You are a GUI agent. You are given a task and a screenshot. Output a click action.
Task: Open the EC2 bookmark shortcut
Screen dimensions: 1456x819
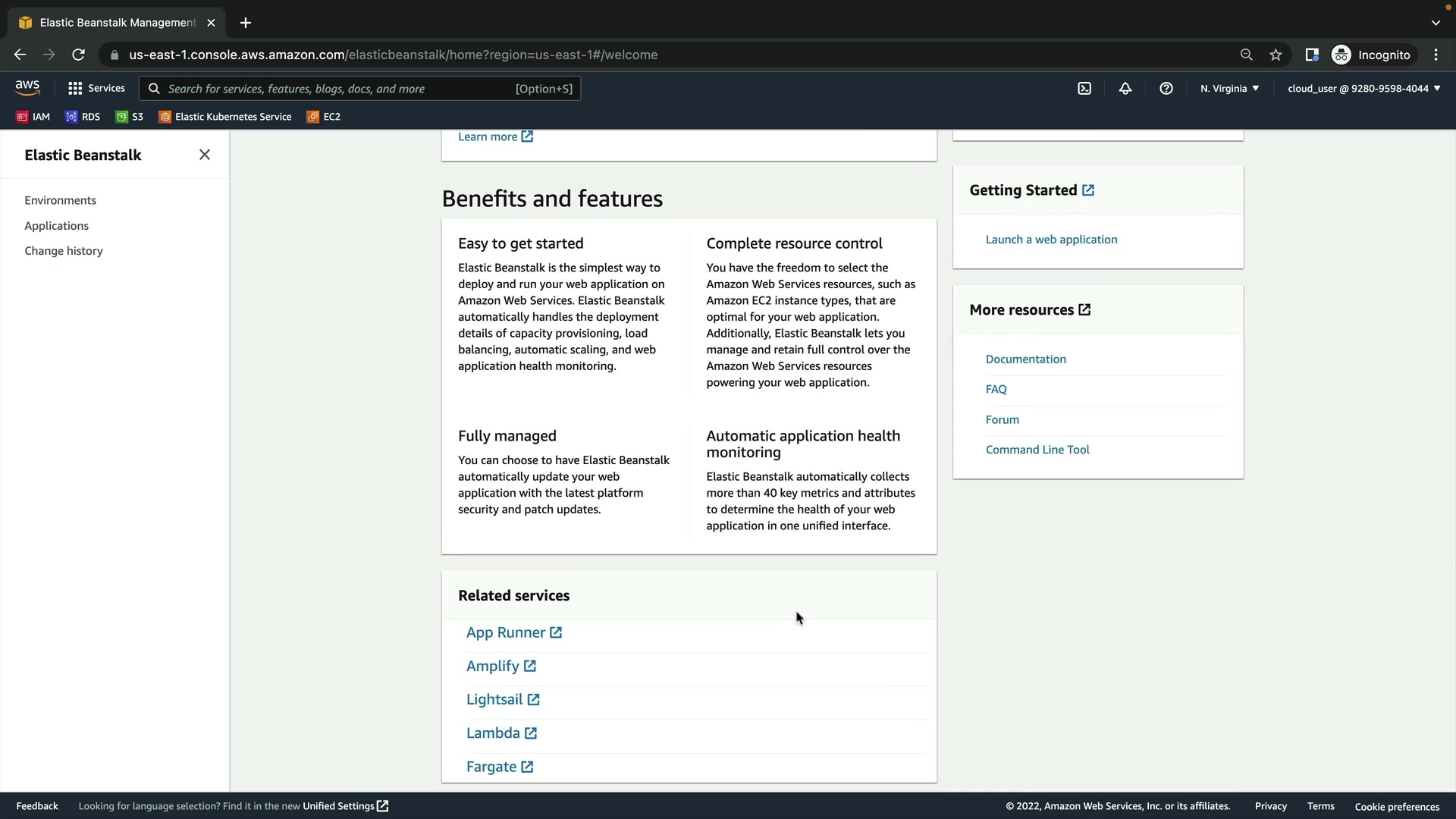coord(324,117)
